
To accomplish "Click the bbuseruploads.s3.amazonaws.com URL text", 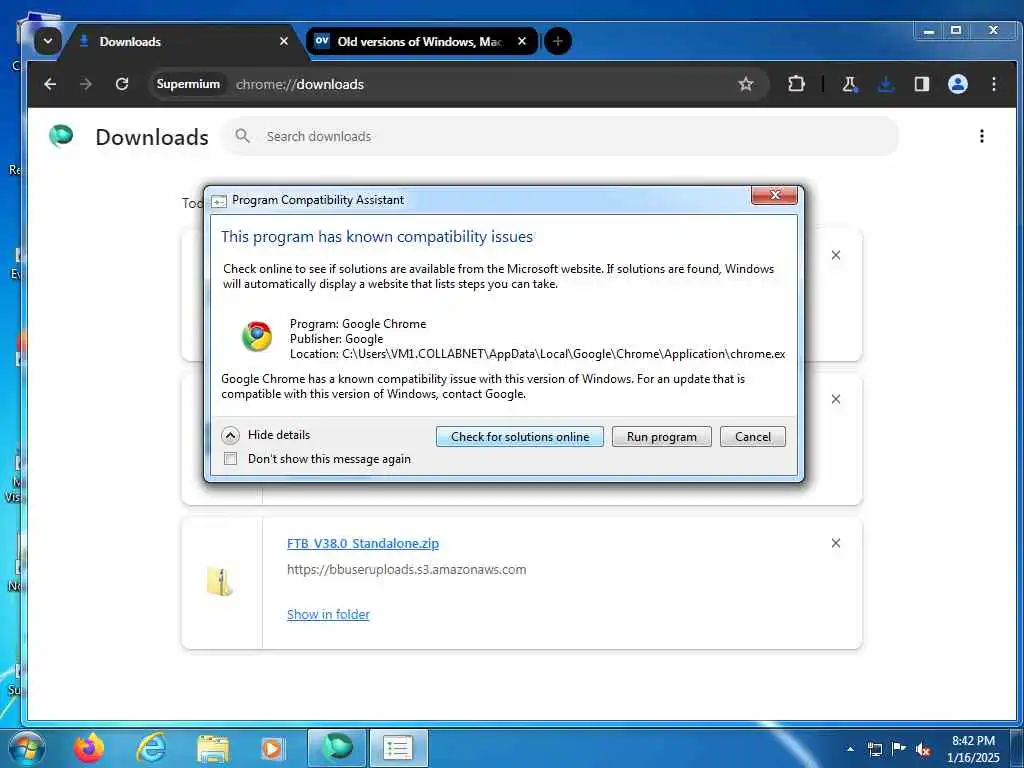I will click(x=406, y=569).
